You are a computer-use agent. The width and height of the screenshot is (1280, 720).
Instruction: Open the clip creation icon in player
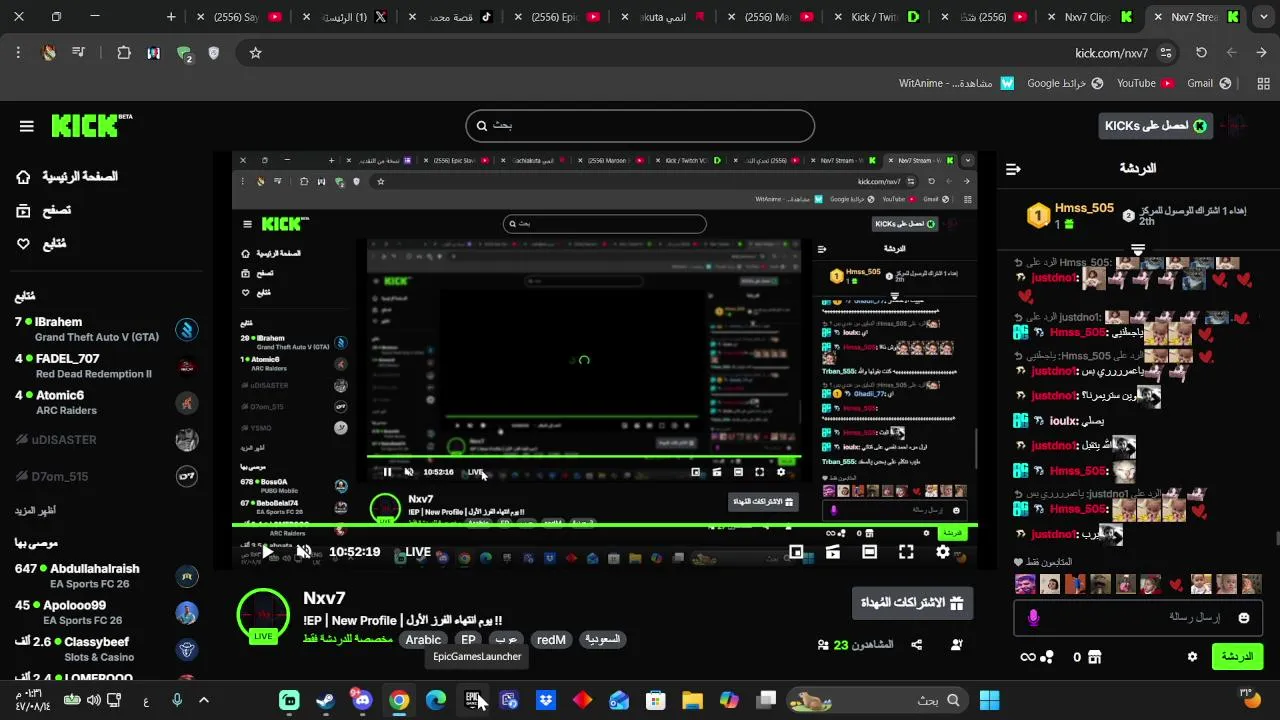pos(832,552)
